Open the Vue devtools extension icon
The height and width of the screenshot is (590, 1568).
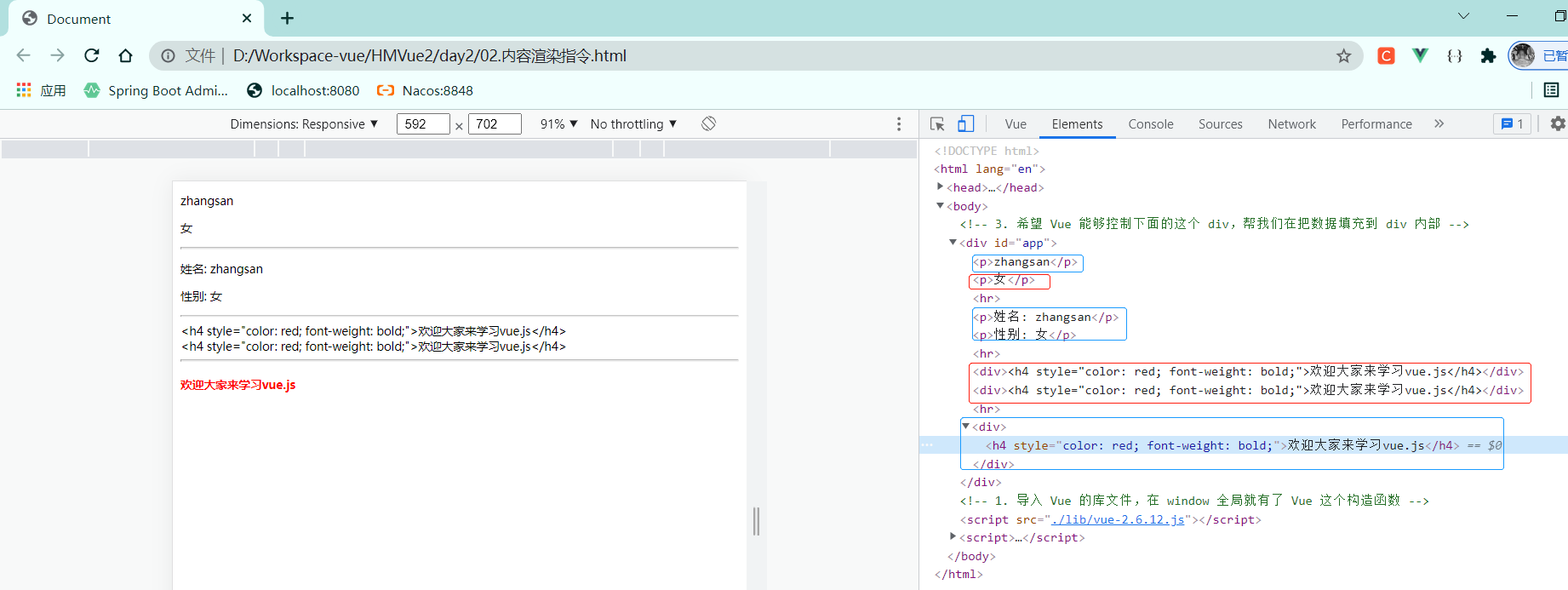coord(1420,56)
